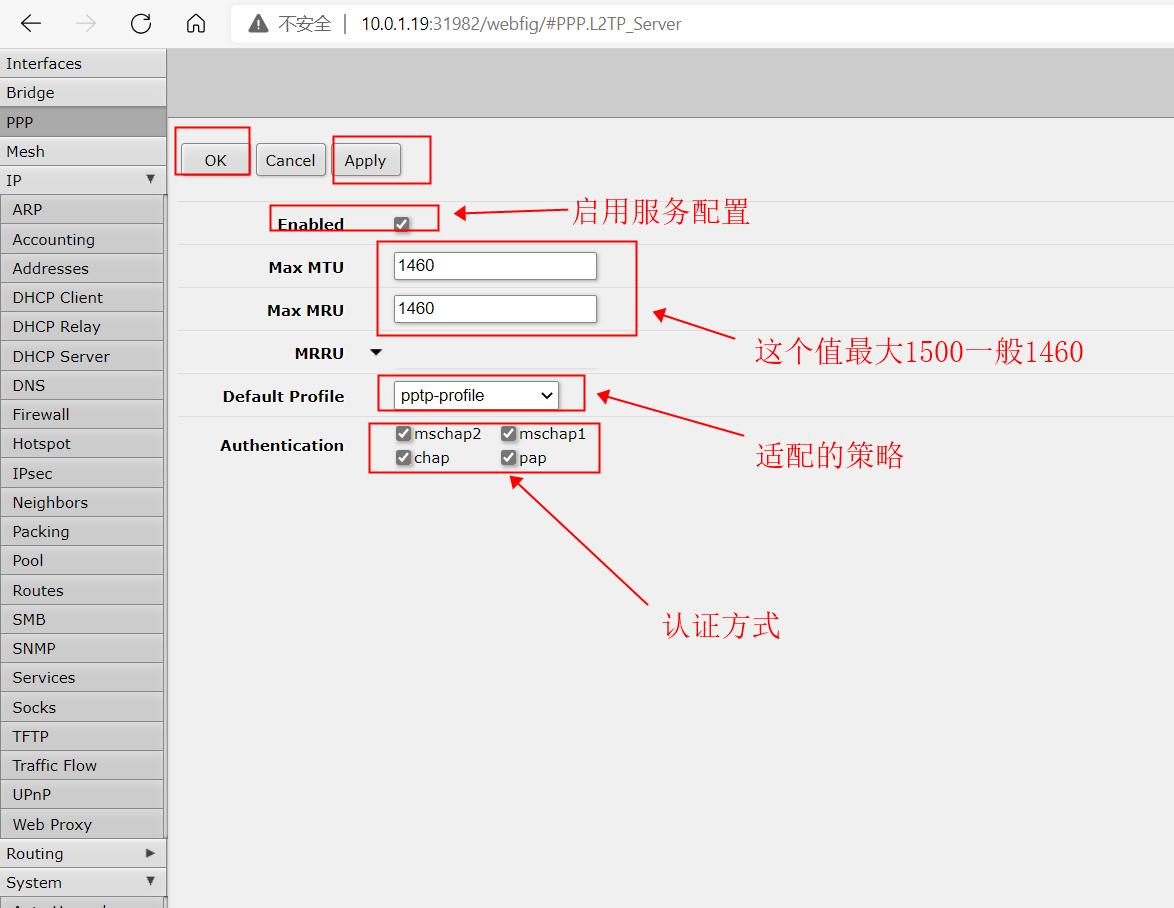Toggle the Enabled checkbox
The width and height of the screenshot is (1174, 908).
(401, 224)
